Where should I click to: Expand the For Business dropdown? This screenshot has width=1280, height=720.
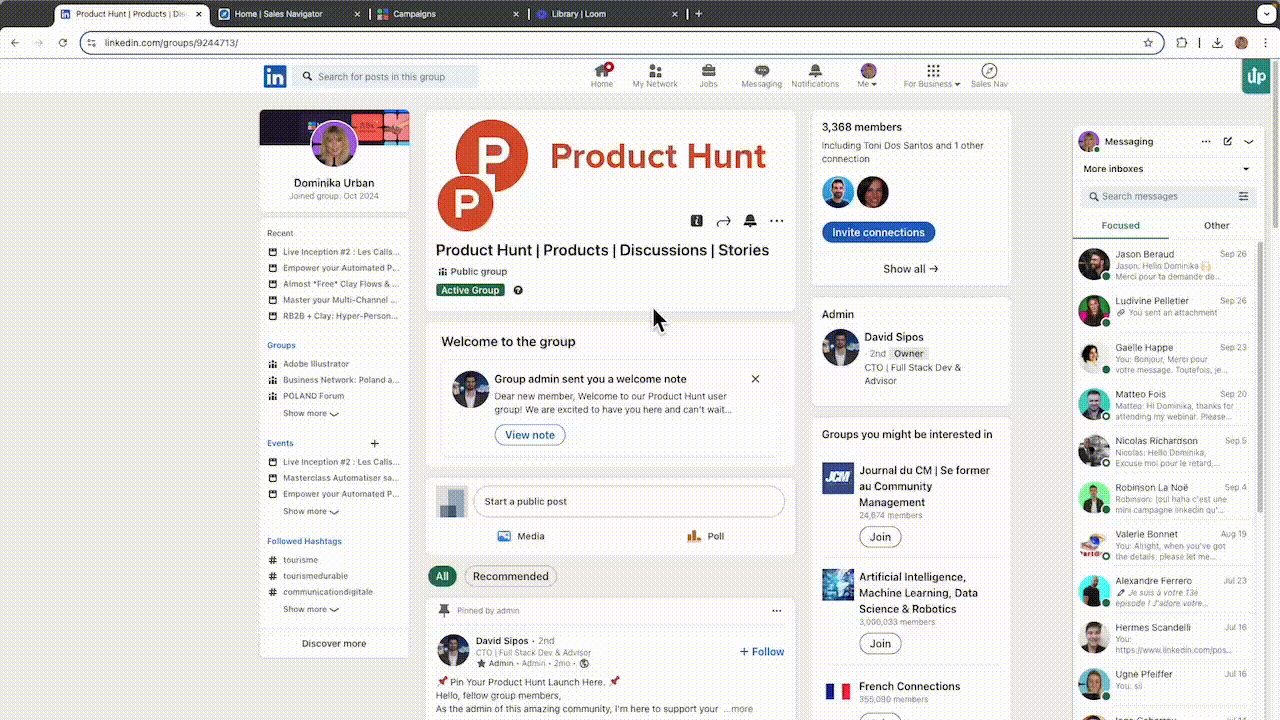(932, 76)
